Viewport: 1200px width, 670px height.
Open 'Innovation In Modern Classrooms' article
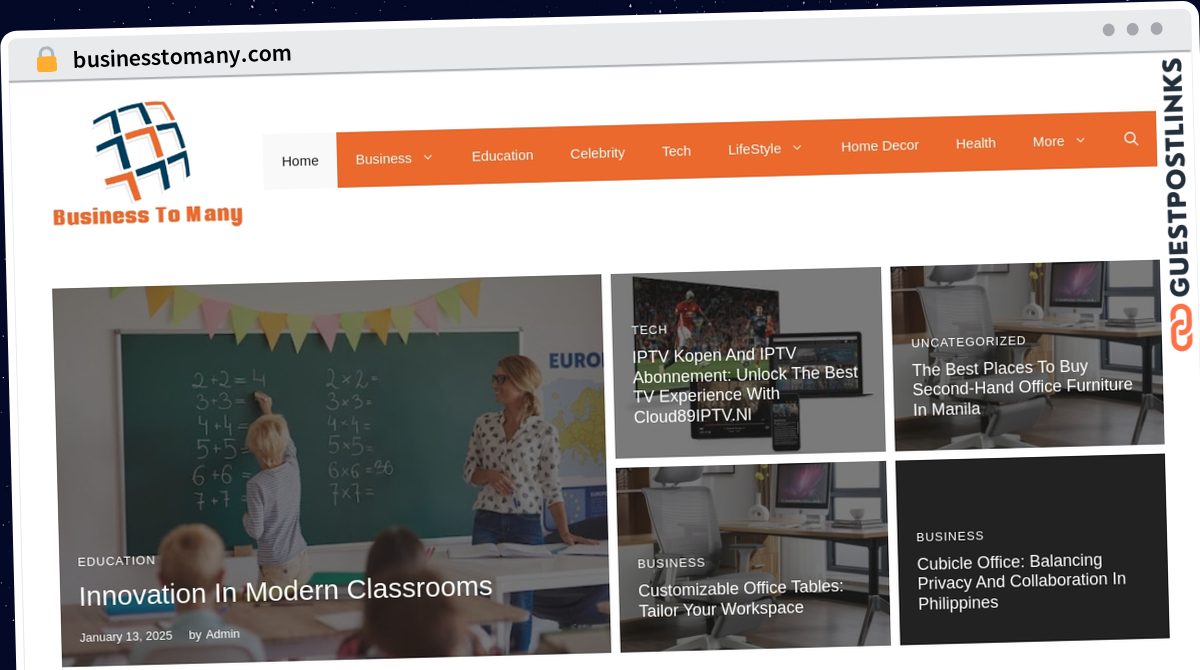pyautogui.click(x=286, y=591)
